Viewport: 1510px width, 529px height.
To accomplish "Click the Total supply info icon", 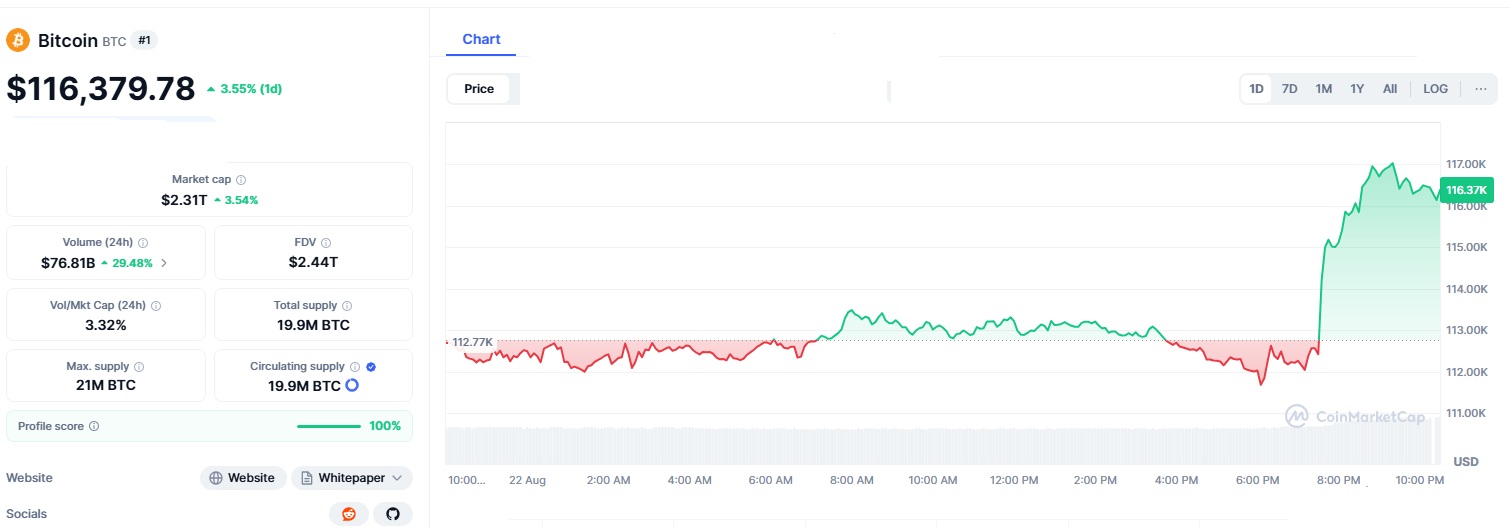I will [347, 306].
